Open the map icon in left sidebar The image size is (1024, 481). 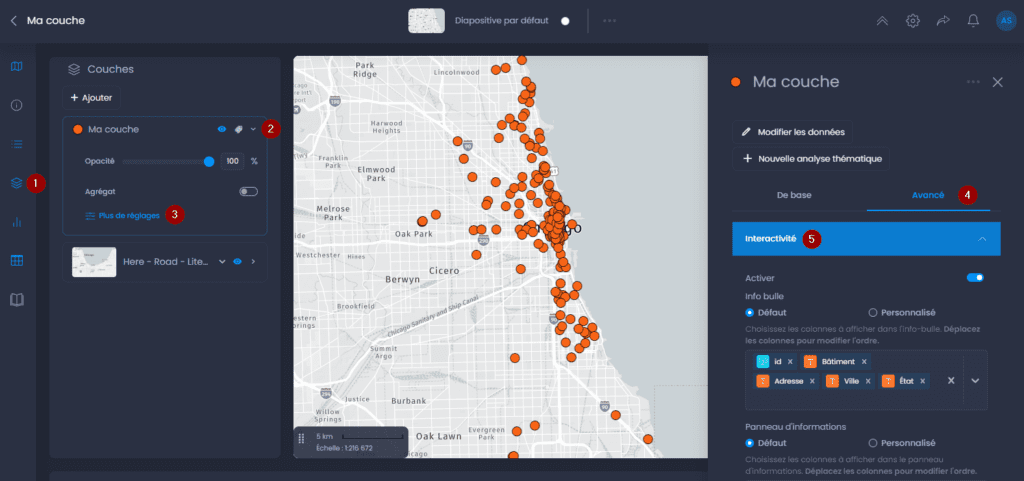tap(17, 66)
